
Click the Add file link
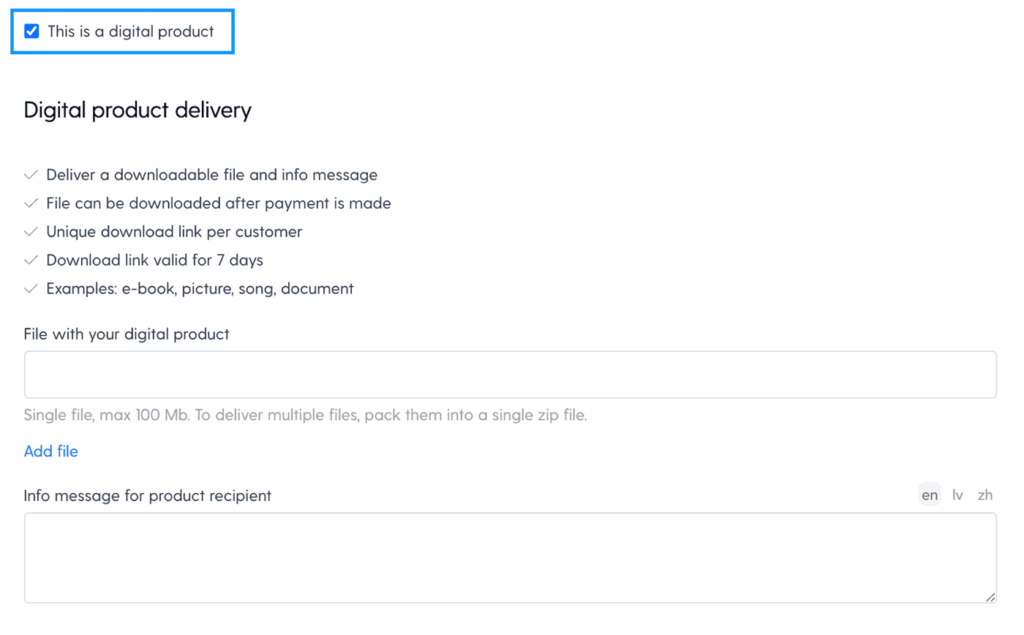[51, 451]
